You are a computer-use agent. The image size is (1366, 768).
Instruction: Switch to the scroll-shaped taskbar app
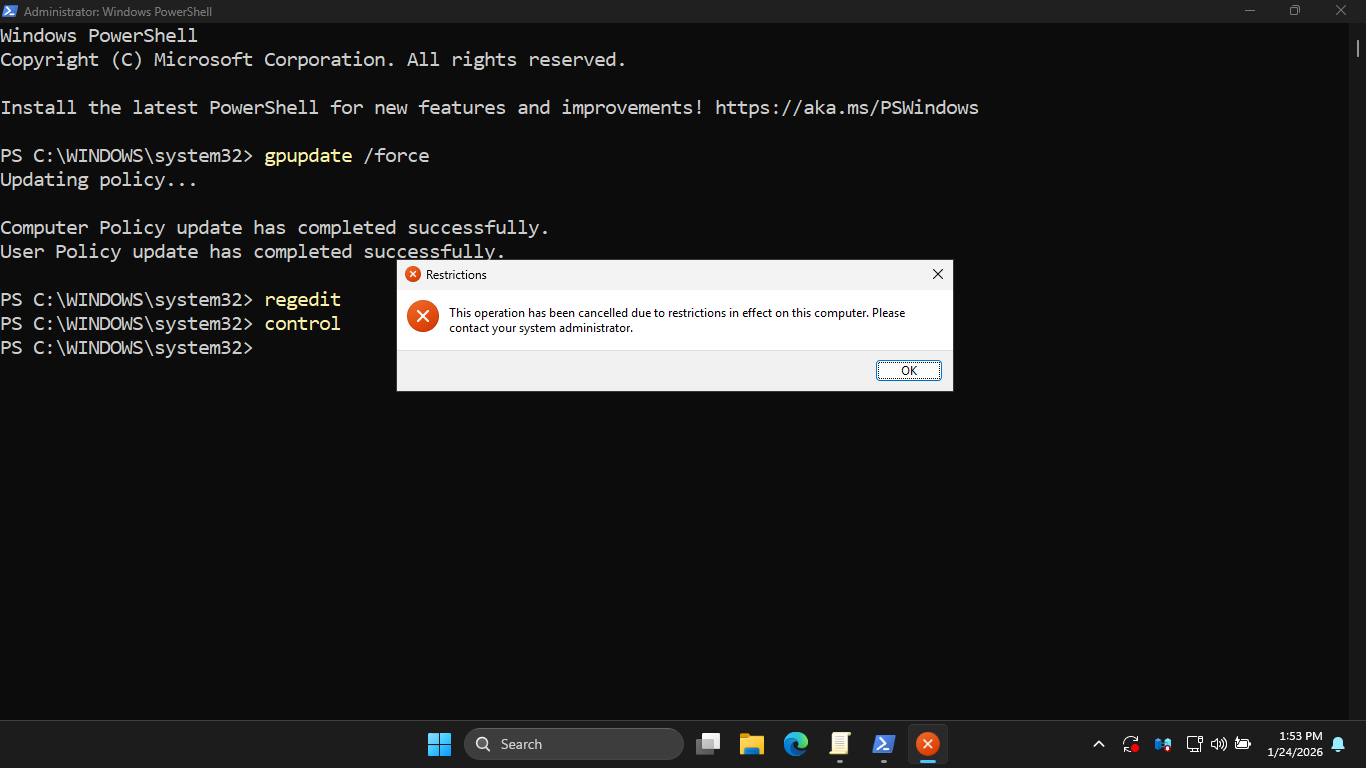click(840, 744)
